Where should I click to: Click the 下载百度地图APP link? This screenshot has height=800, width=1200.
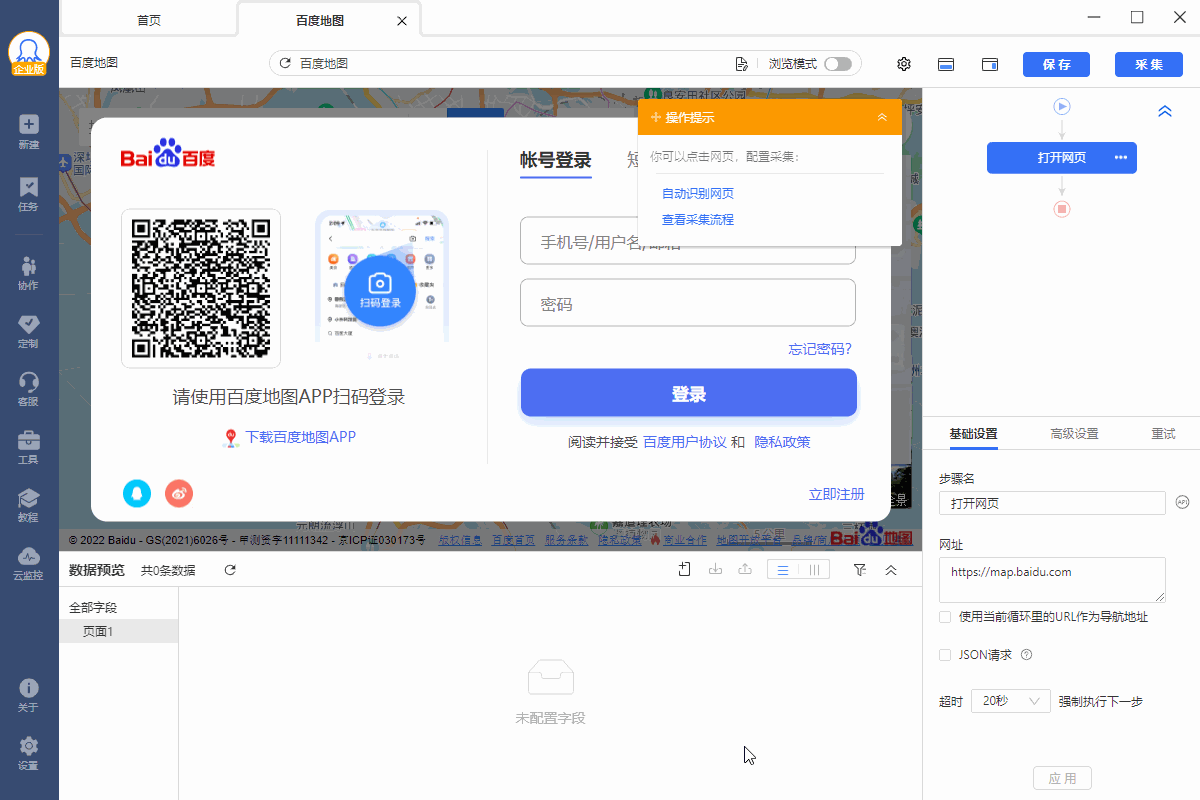300,437
